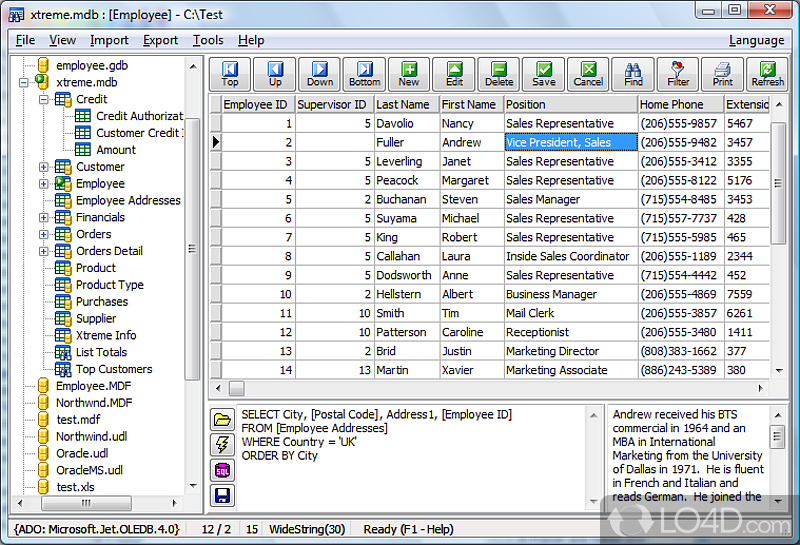Click the Delete record toolbar button
Screen dimensions: 800x545
[499, 74]
